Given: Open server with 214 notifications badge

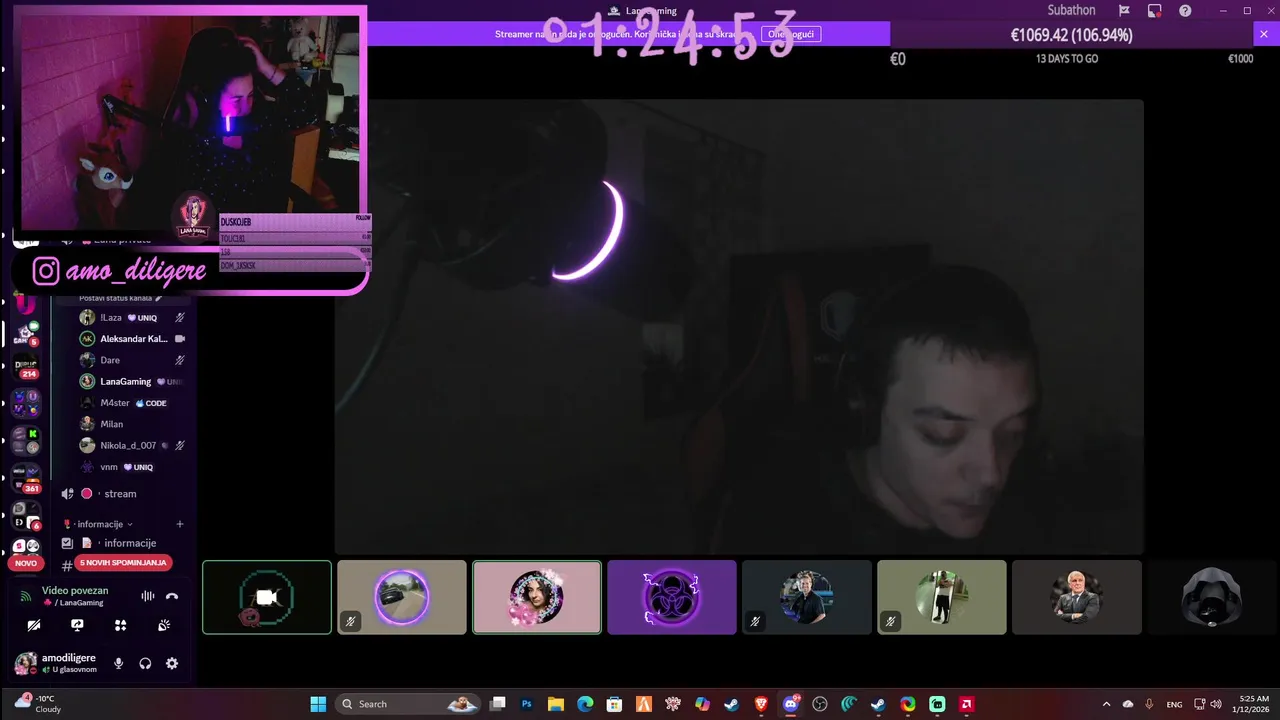Looking at the screenshot, I should click(26, 368).
